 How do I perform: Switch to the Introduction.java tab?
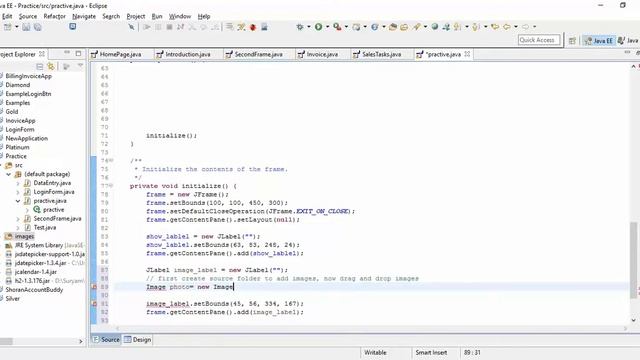click(188, 54)
